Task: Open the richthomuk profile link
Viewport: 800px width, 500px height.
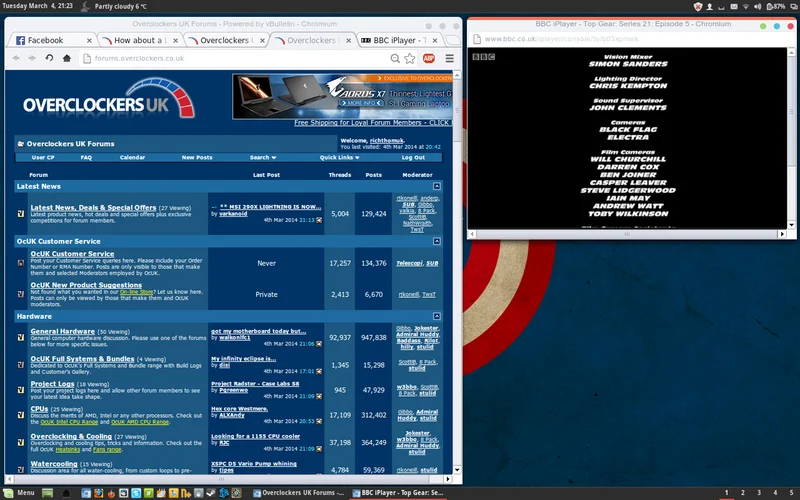Action: tap(387, 141)
